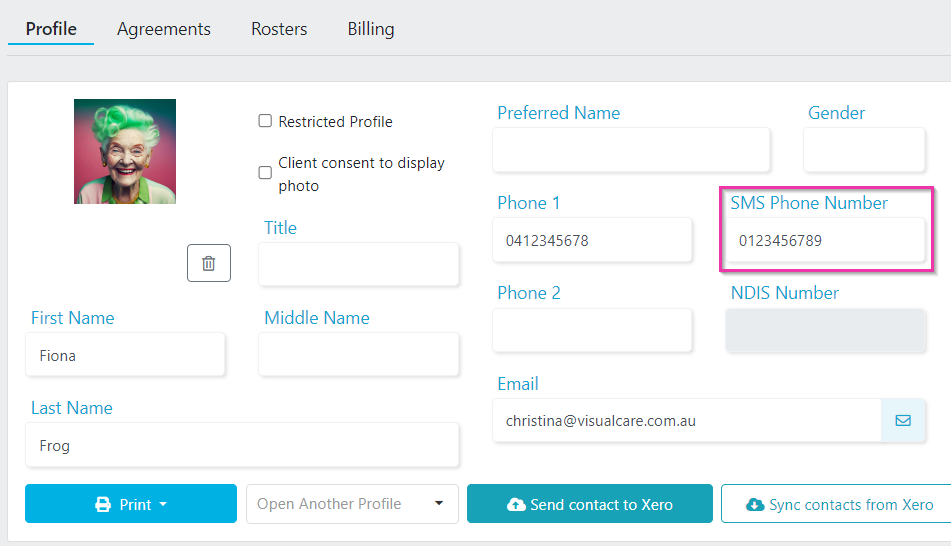Focus the First Name field containing Fiona
Image resolution: width=951 pixels, height=546 pixels.
pos(125,354)
